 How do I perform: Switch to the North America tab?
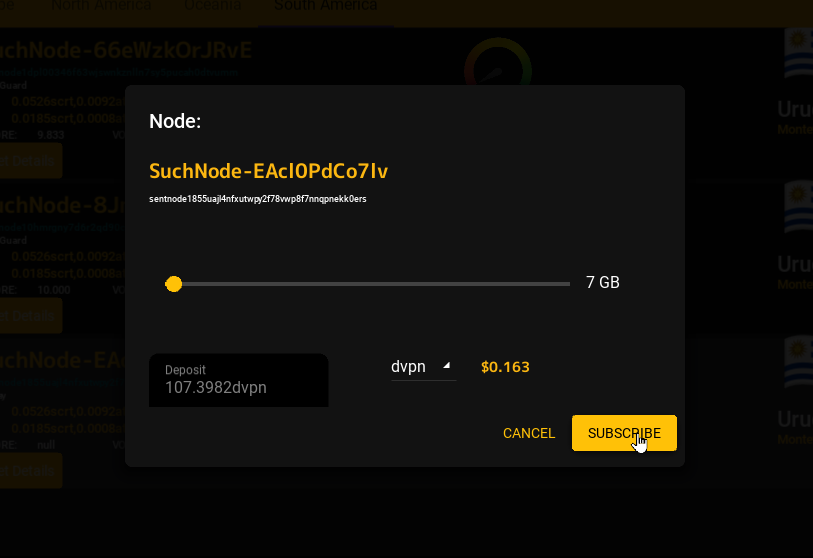(x=101, y=7)
